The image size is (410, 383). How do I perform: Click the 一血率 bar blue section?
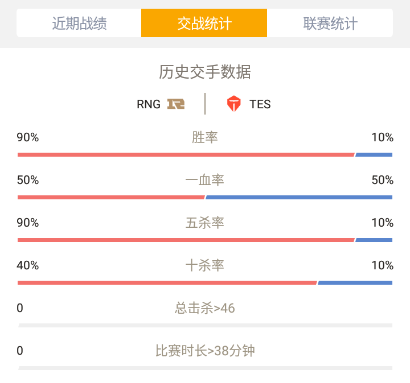[299, 197]
